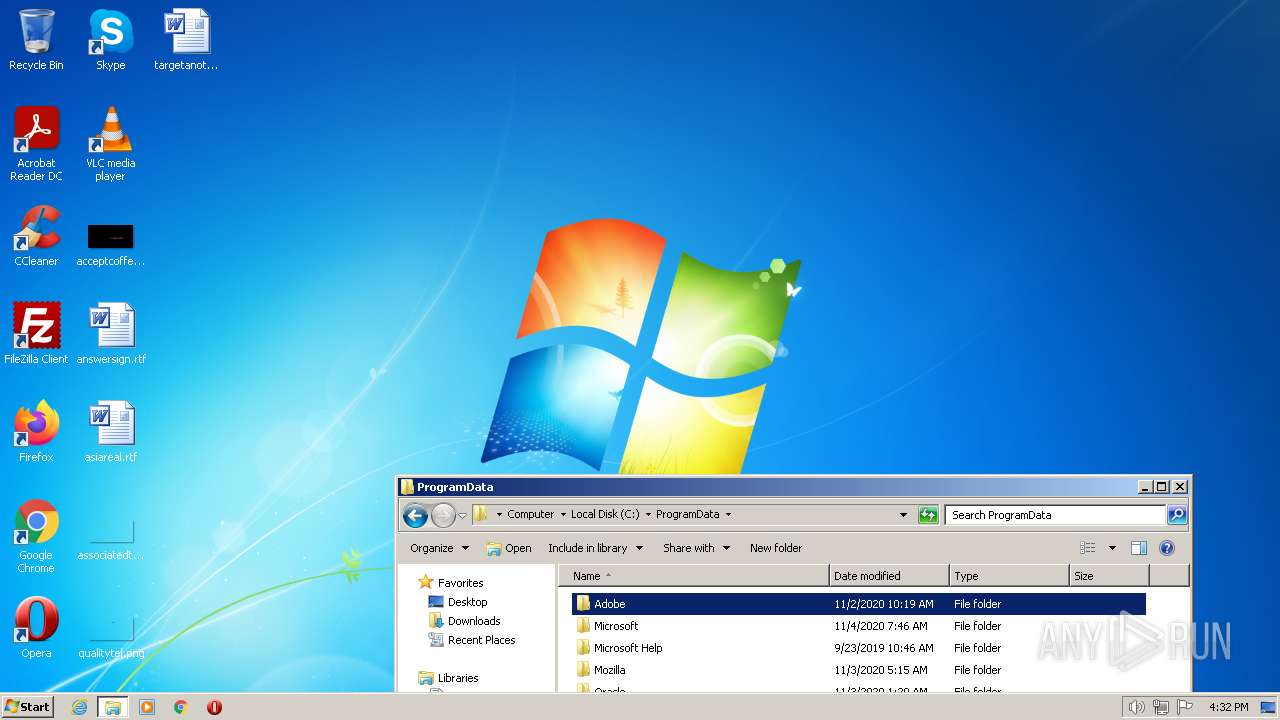Screen dimensions: 1280x720
Task: Sort by the Name column header
Action: (695, 576)
